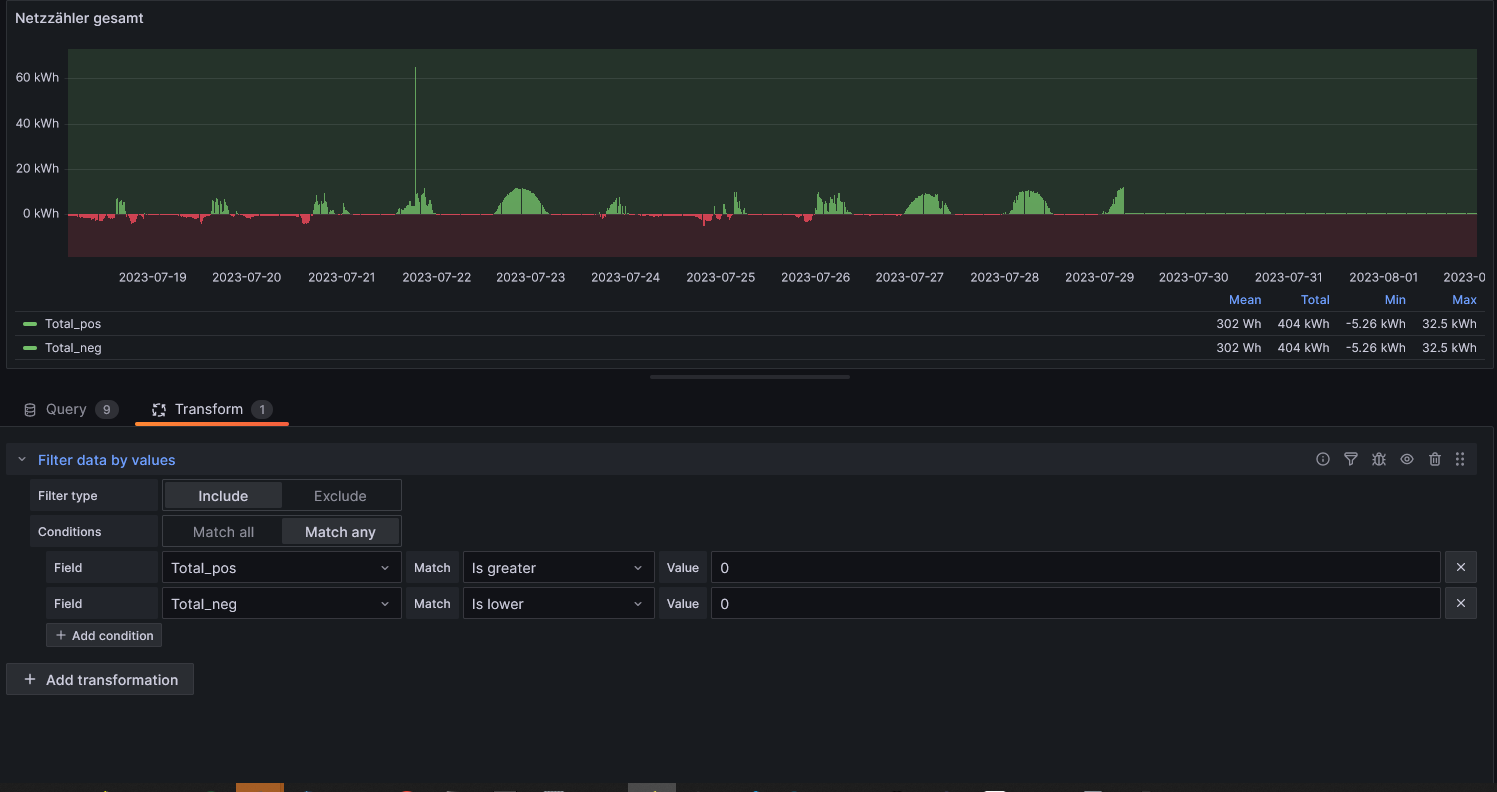Click panel title Netzzähler gesamt
1497x792 pixels.
pyautogui.click(x=79, y=18)
